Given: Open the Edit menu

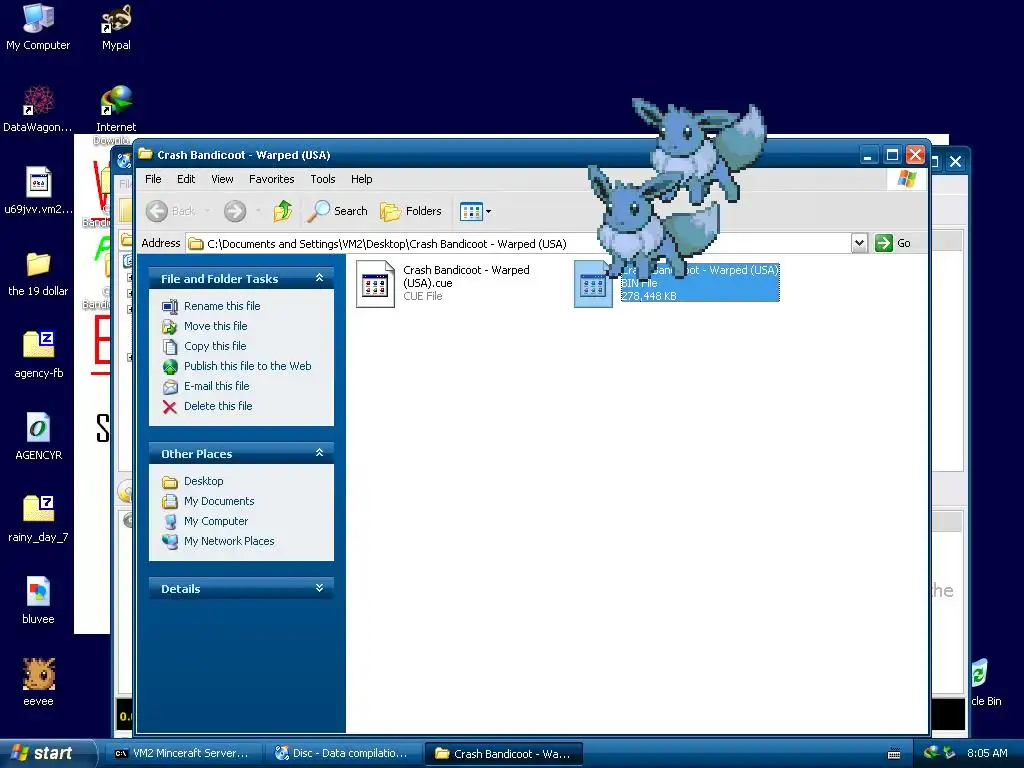Looking at the screenshot, I should pos(186,179).
